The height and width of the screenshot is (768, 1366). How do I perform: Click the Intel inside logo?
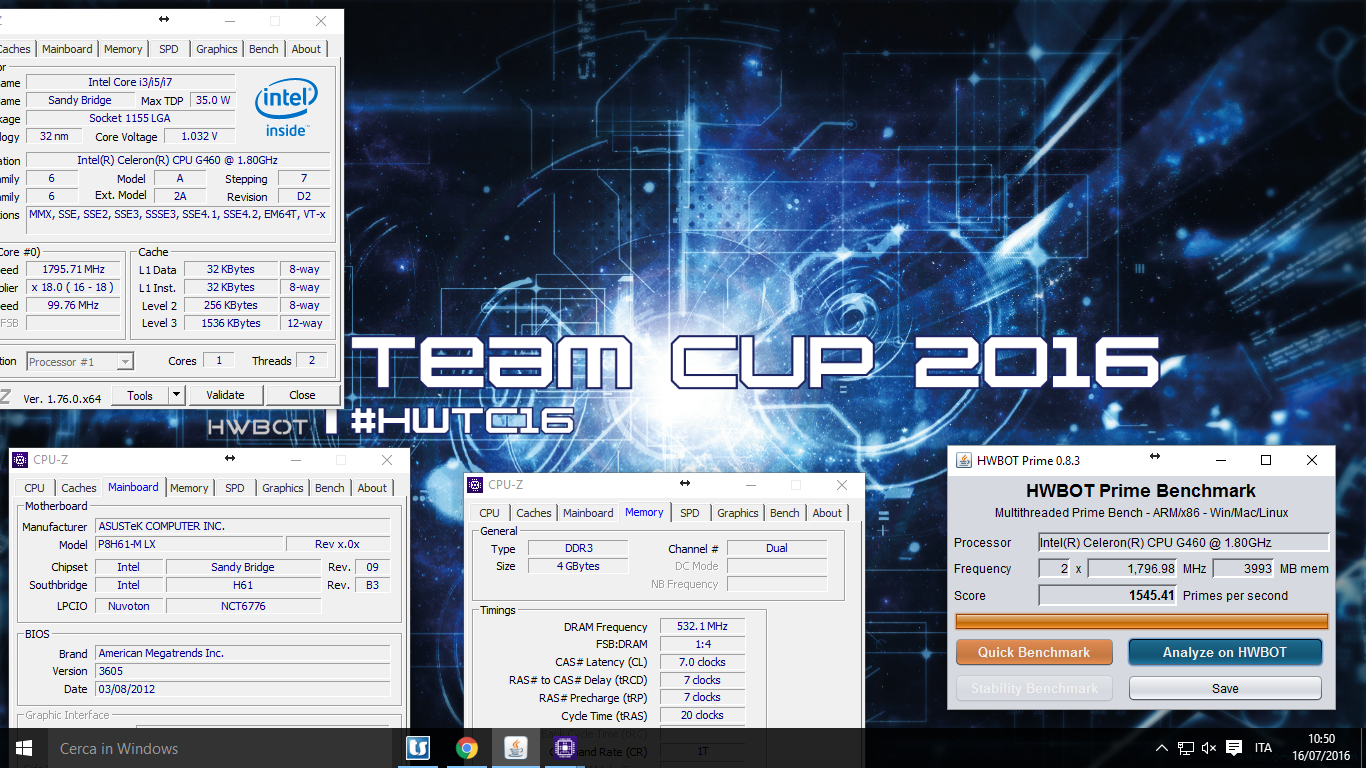point(286,108)
